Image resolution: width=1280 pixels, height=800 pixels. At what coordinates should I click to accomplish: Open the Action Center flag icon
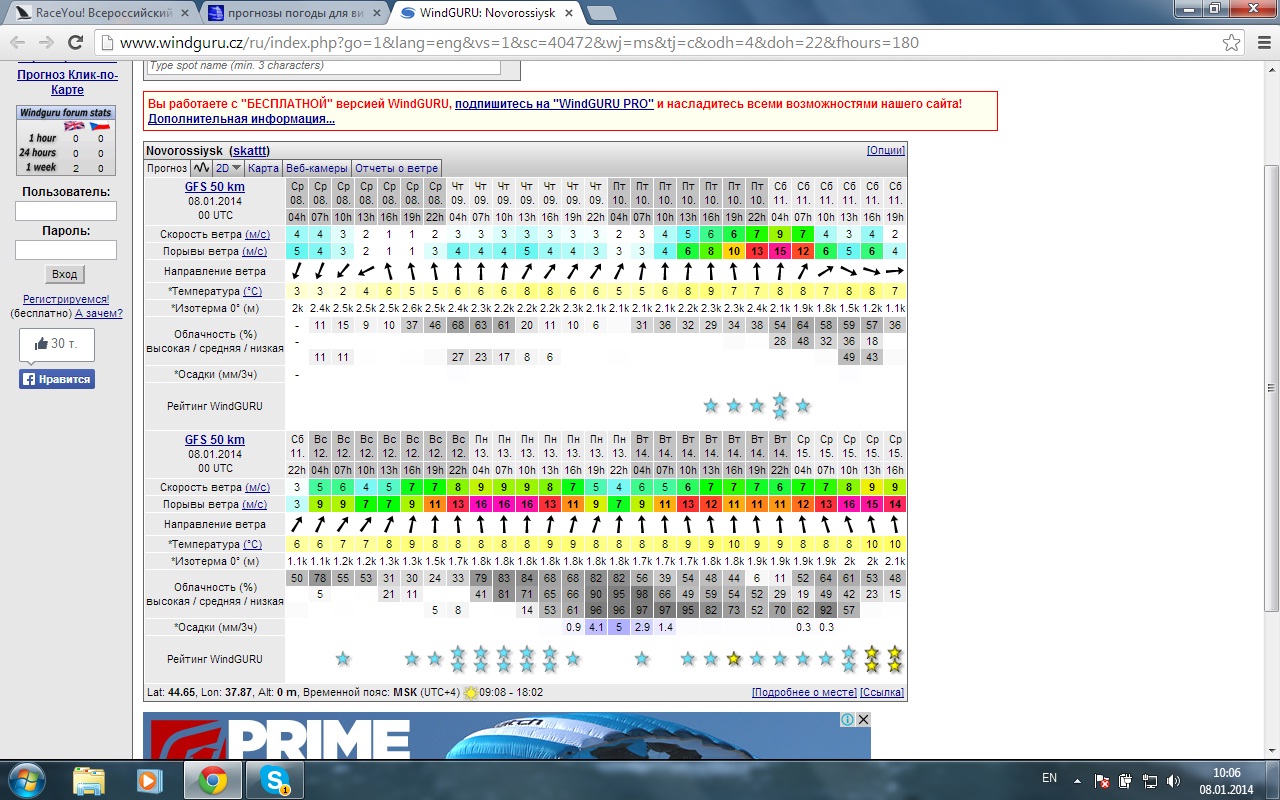click(x=1103, y=780)
